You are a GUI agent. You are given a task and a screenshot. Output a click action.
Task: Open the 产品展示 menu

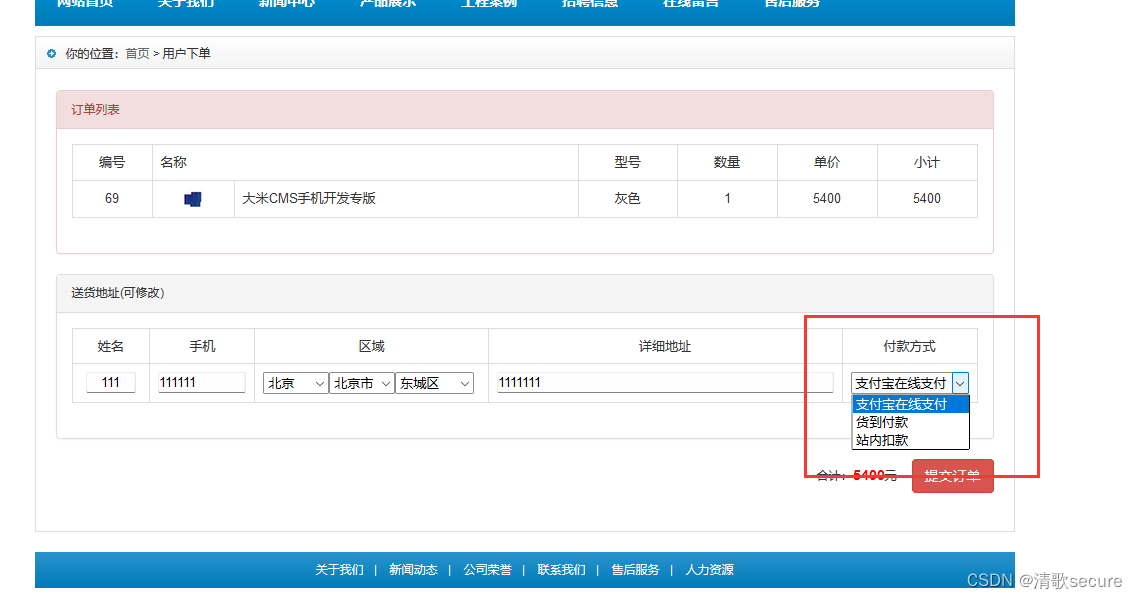pos(386,5)
